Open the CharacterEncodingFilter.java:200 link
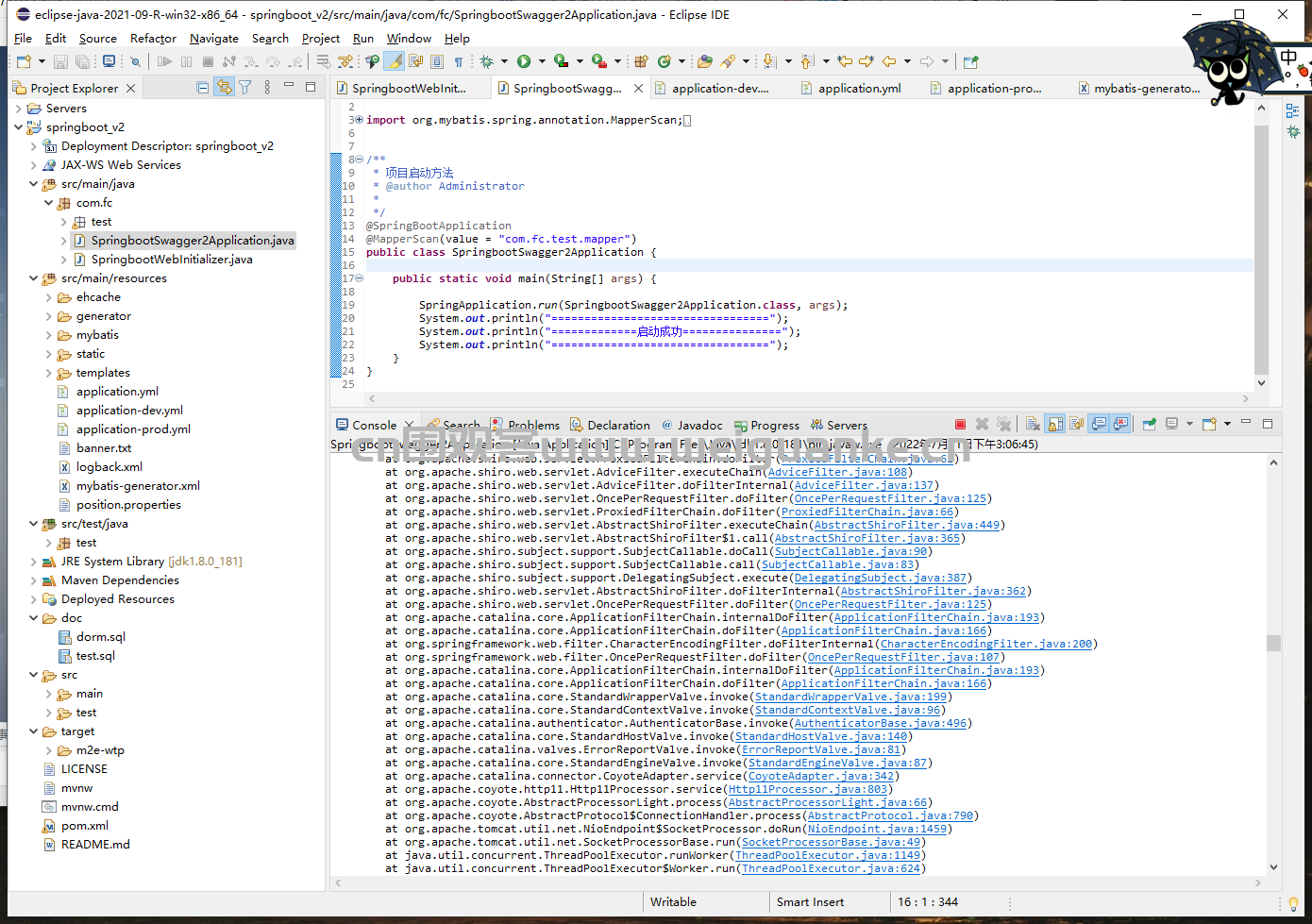This screenshot has width=1312, height=924. tap(986, 644)
